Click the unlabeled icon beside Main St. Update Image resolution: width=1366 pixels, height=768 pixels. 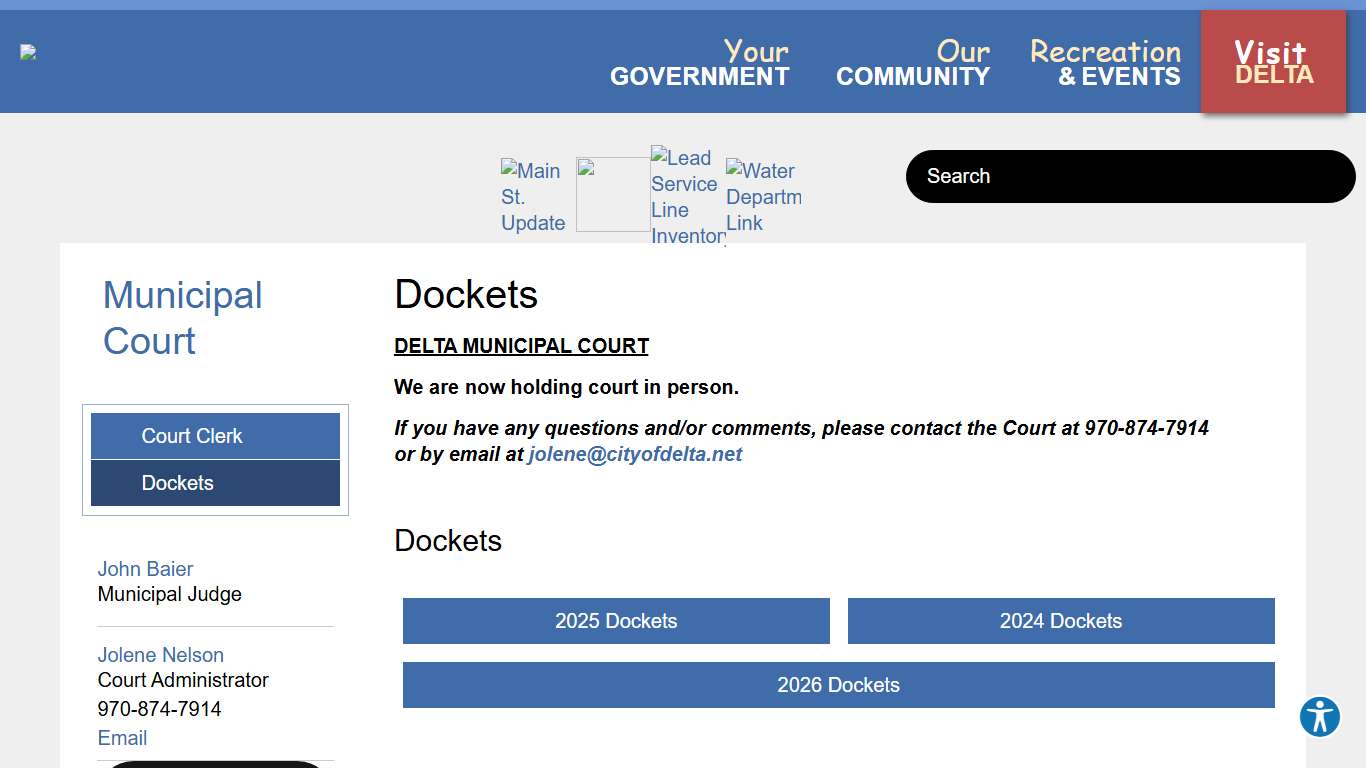(x=612, y=195)
